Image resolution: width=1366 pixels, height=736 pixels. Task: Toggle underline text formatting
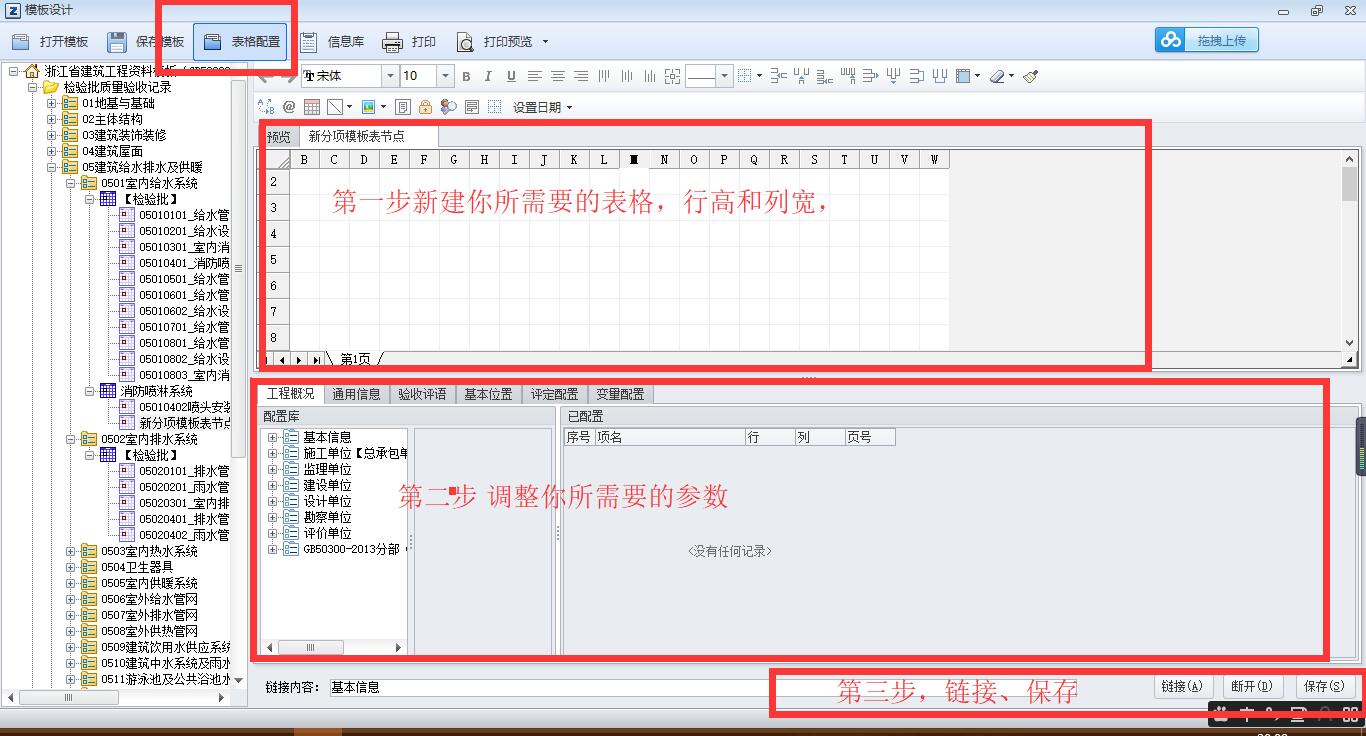point(511,76)
